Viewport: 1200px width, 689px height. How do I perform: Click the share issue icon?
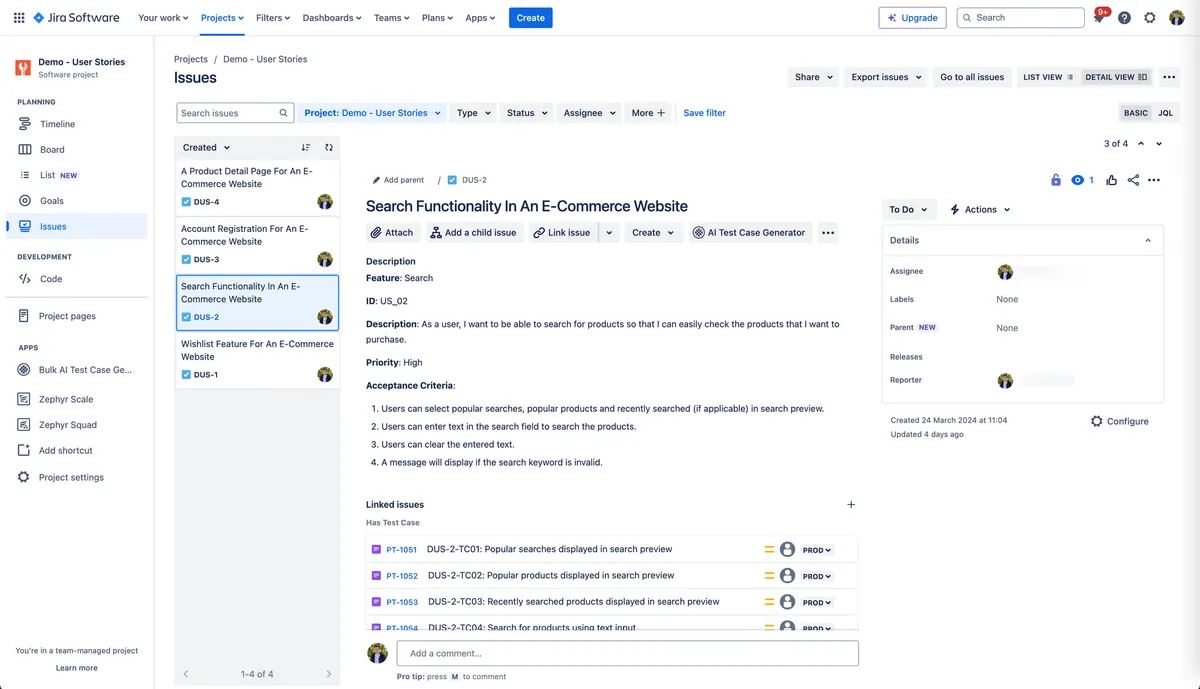[1133, 180]
